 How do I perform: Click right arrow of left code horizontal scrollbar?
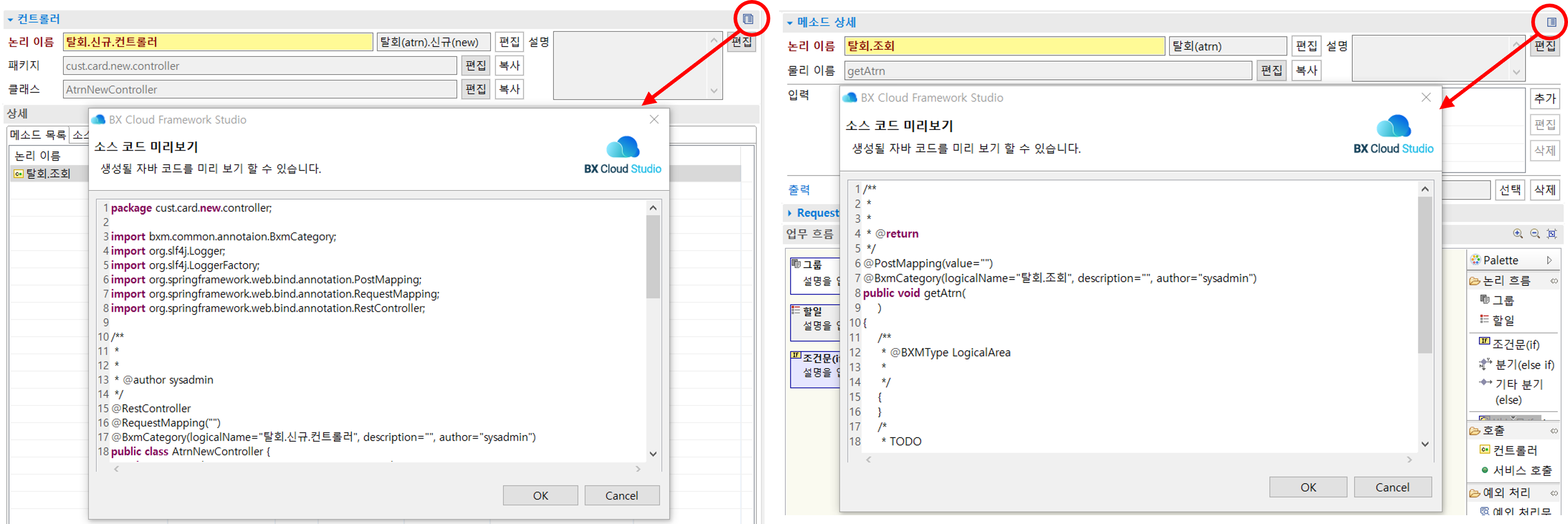(638, 469)
